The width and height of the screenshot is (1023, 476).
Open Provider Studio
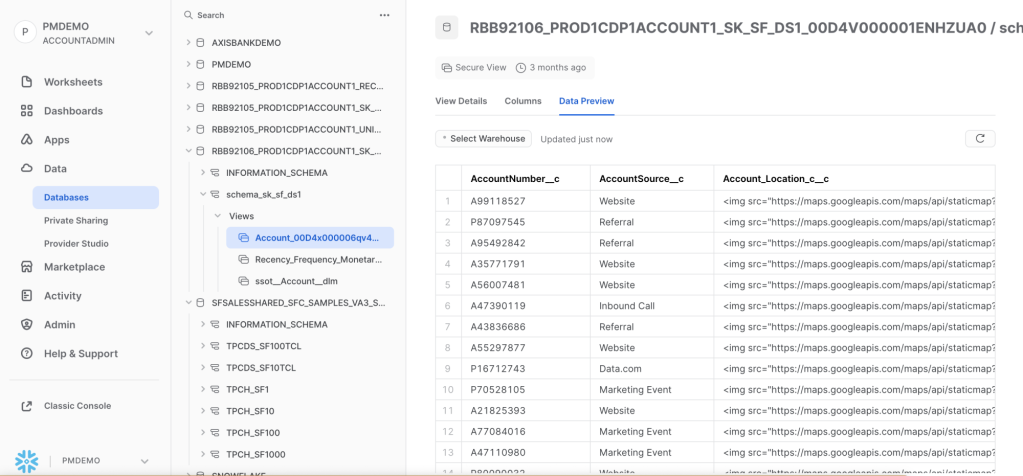pyautogui.click(x=76, y=243)
